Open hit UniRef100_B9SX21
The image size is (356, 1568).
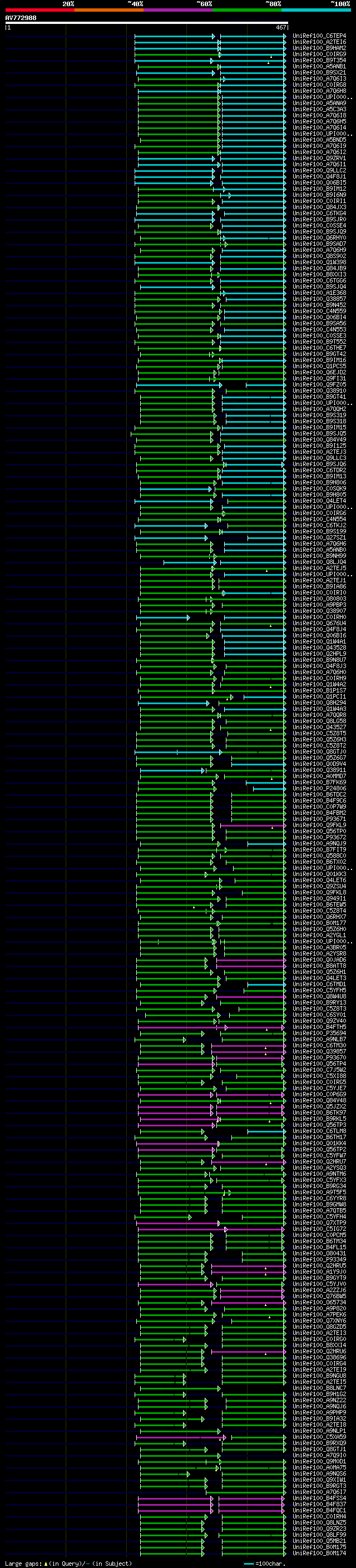[319, 72]
